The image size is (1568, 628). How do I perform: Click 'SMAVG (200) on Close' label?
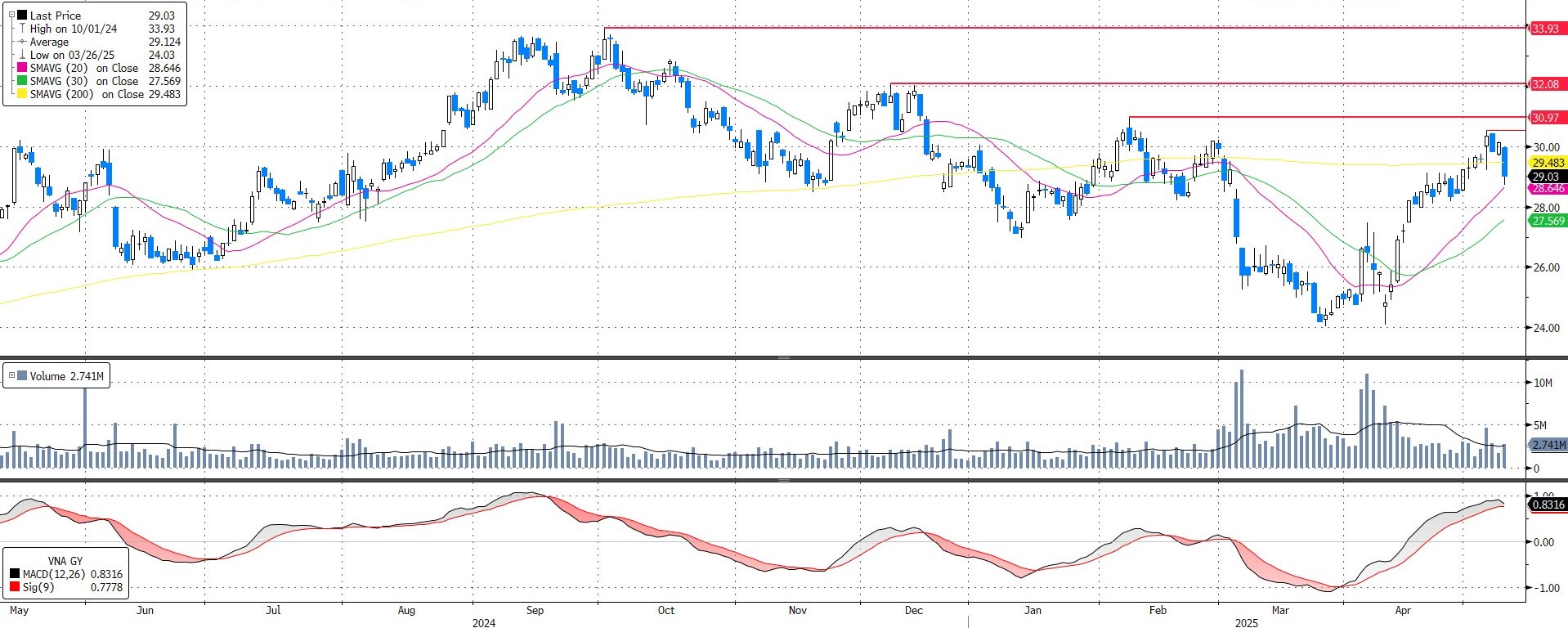(x=87, y=94)
